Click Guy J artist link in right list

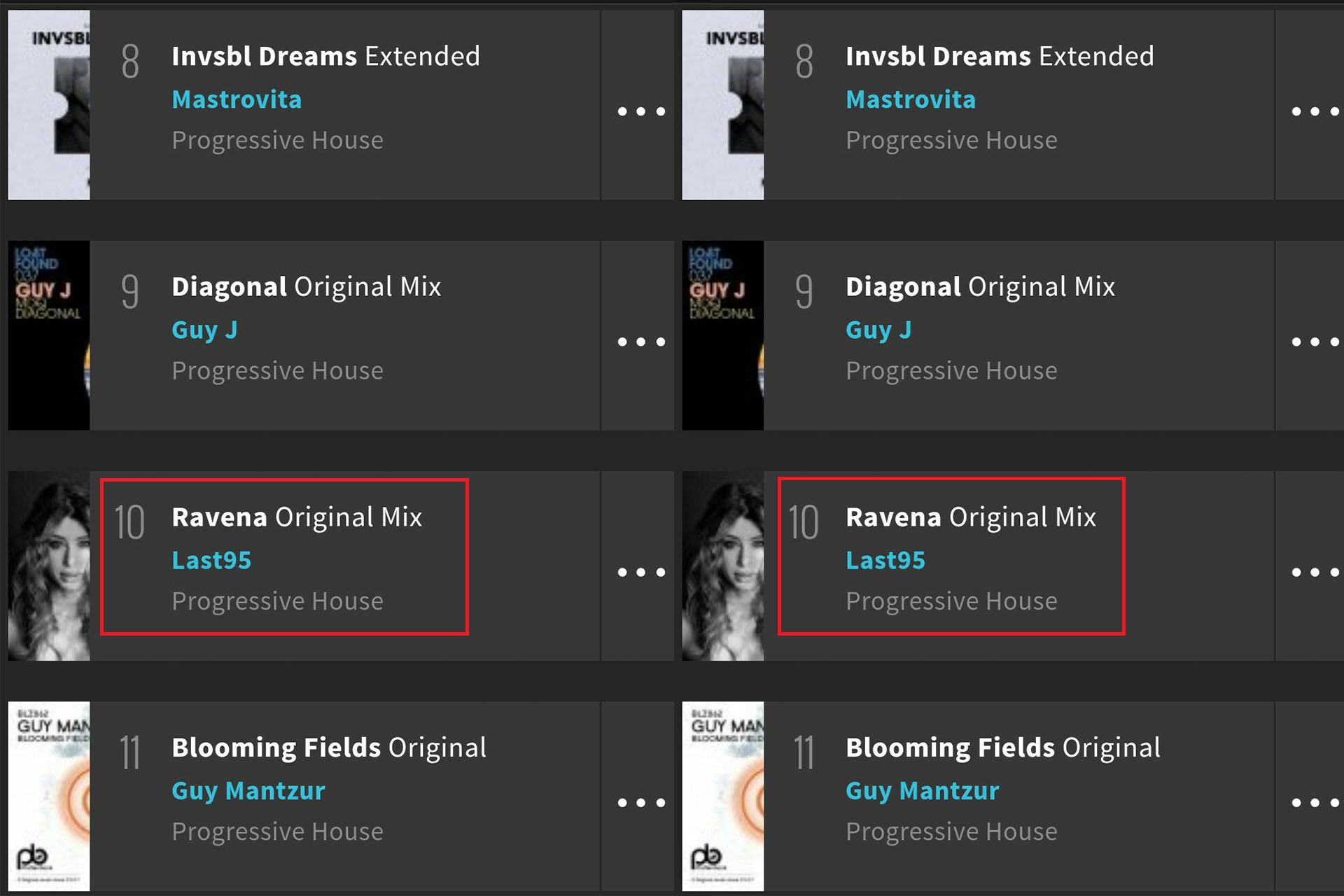[x=878, y=330]
